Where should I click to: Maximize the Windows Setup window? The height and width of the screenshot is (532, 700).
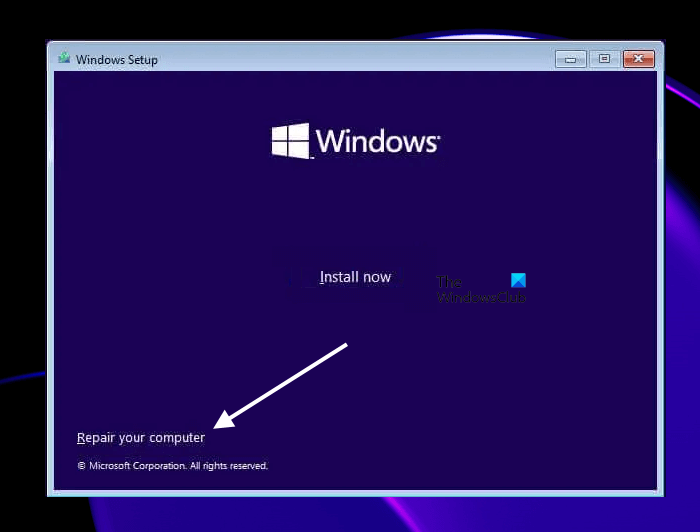pos(604,59)
